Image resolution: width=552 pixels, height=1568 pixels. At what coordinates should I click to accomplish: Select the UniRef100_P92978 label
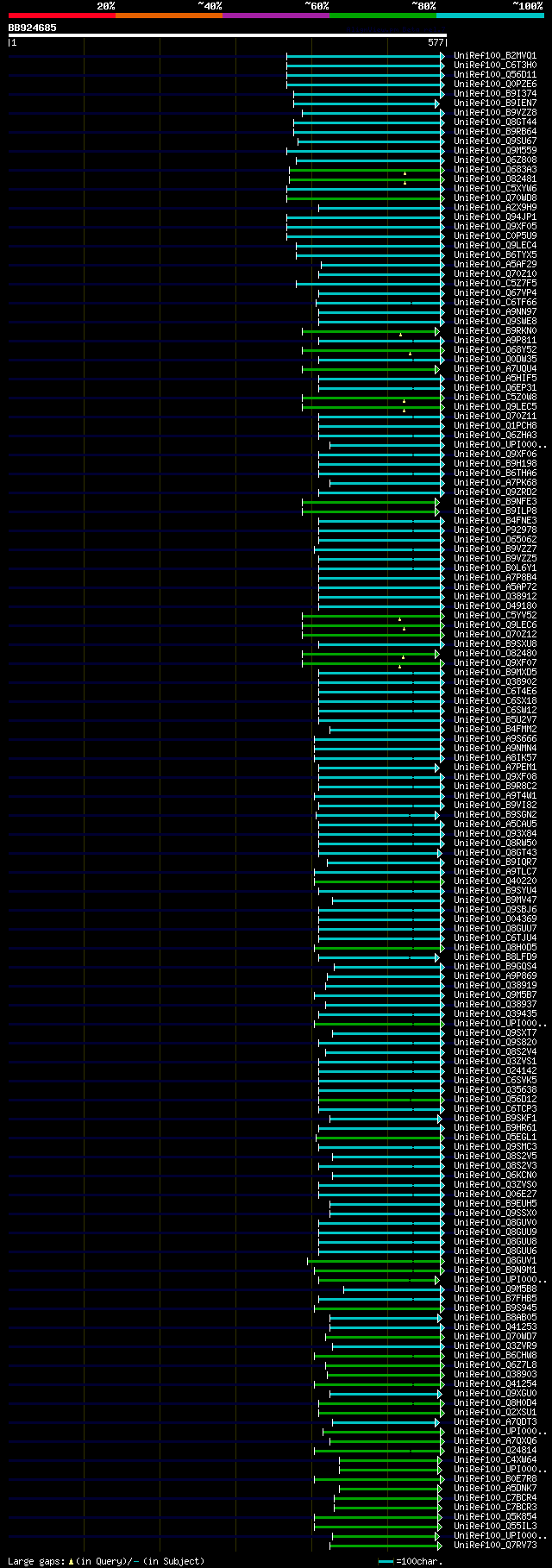point(495,530)
